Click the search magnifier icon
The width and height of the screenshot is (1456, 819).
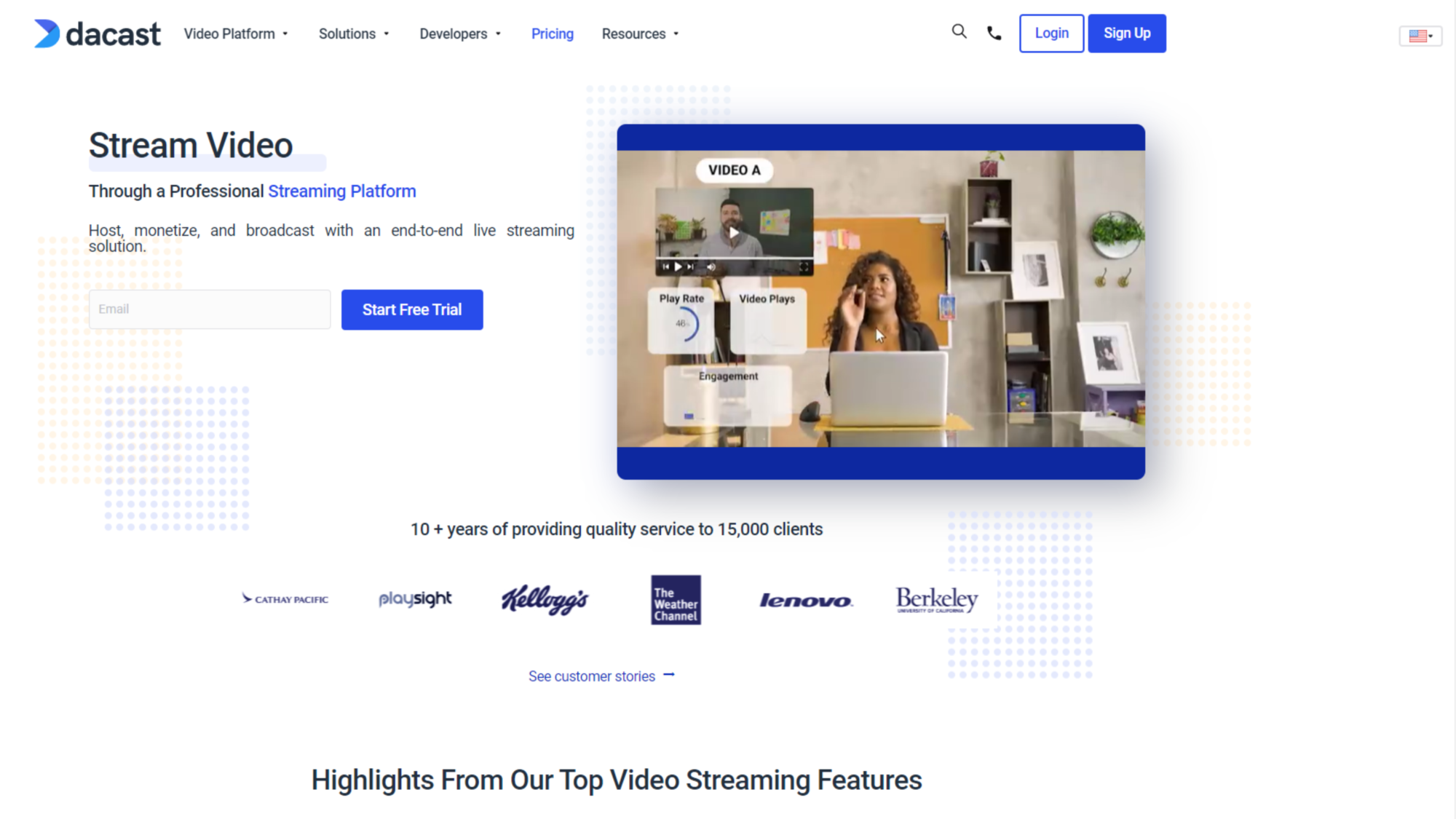tap(959, 31)
